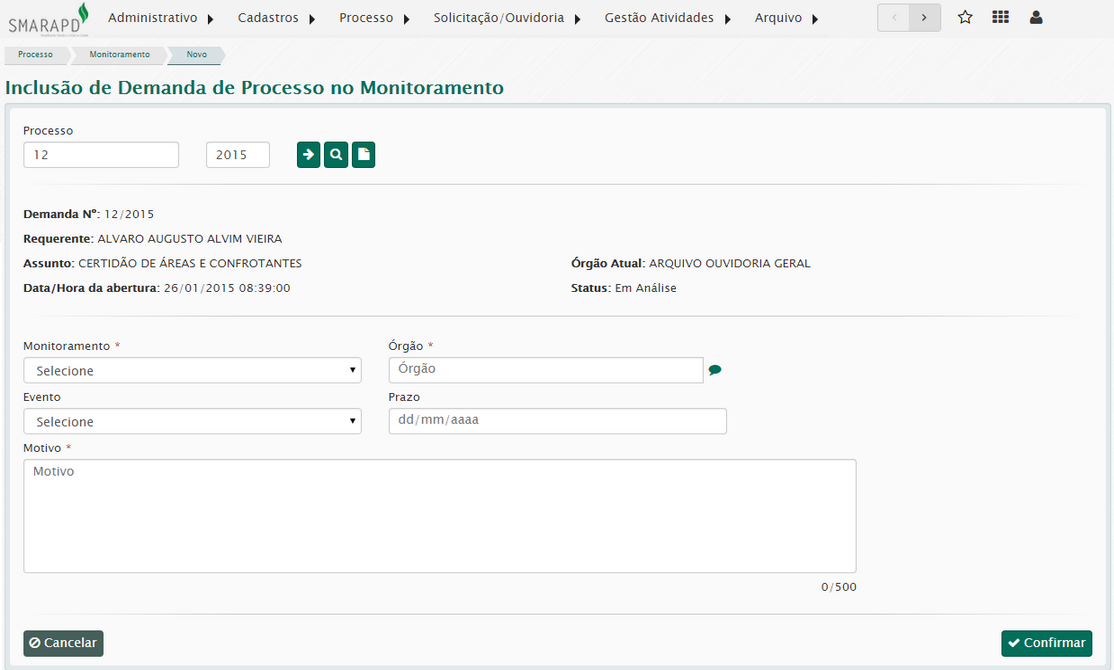Click the green arrow load process button

(309, 155)
